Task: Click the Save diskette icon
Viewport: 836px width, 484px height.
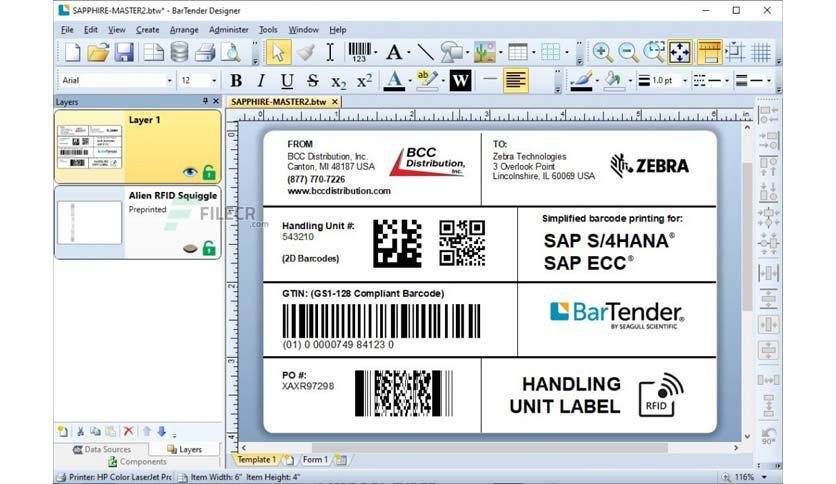Action: pyautogui.click(x=124, y=52)
